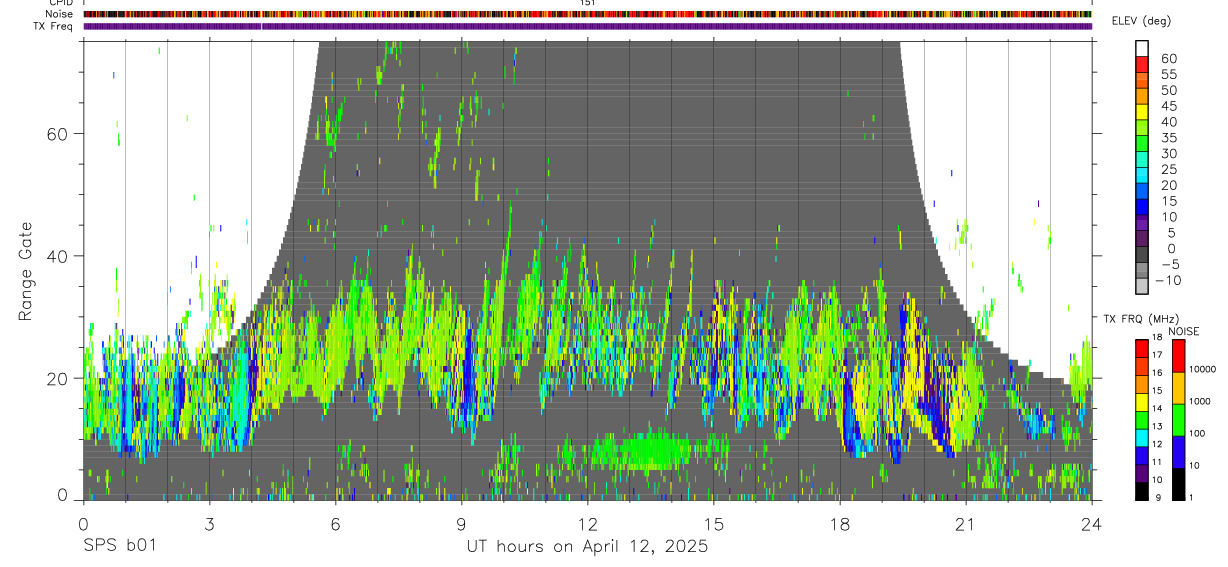
Task: Click the light gray -10 degree elevation swatch
Action: [x=1142, y=286]
